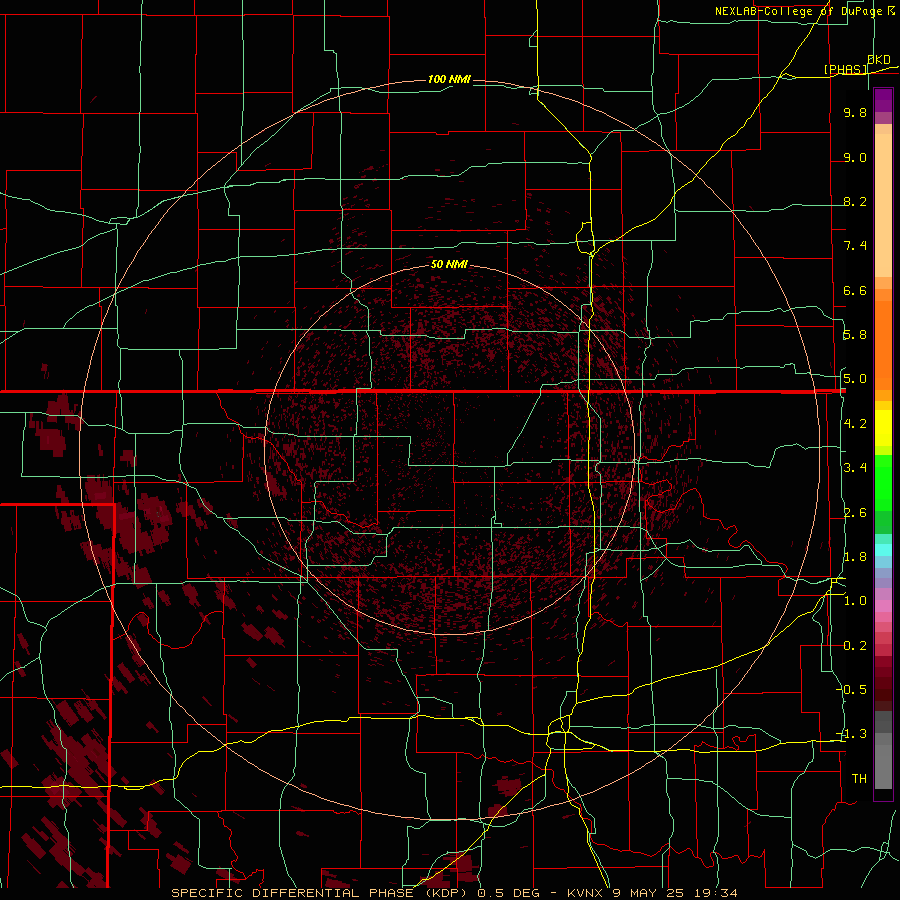Click the 8.2 scale value

pyautogui.click(x=855, y=201)
